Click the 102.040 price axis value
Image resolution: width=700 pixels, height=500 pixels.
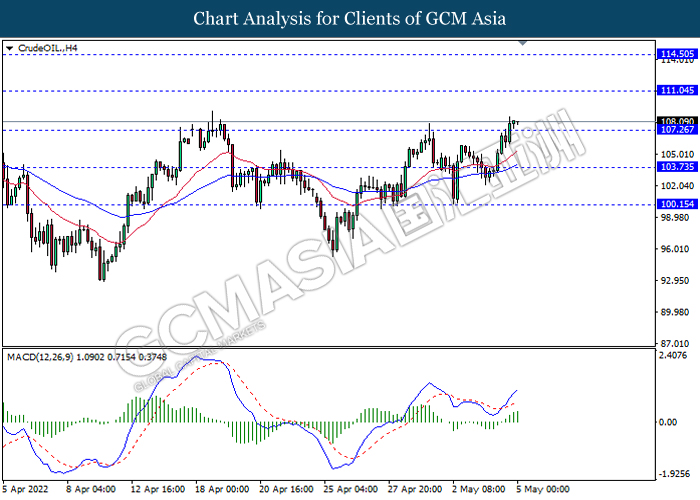[677, 186]
